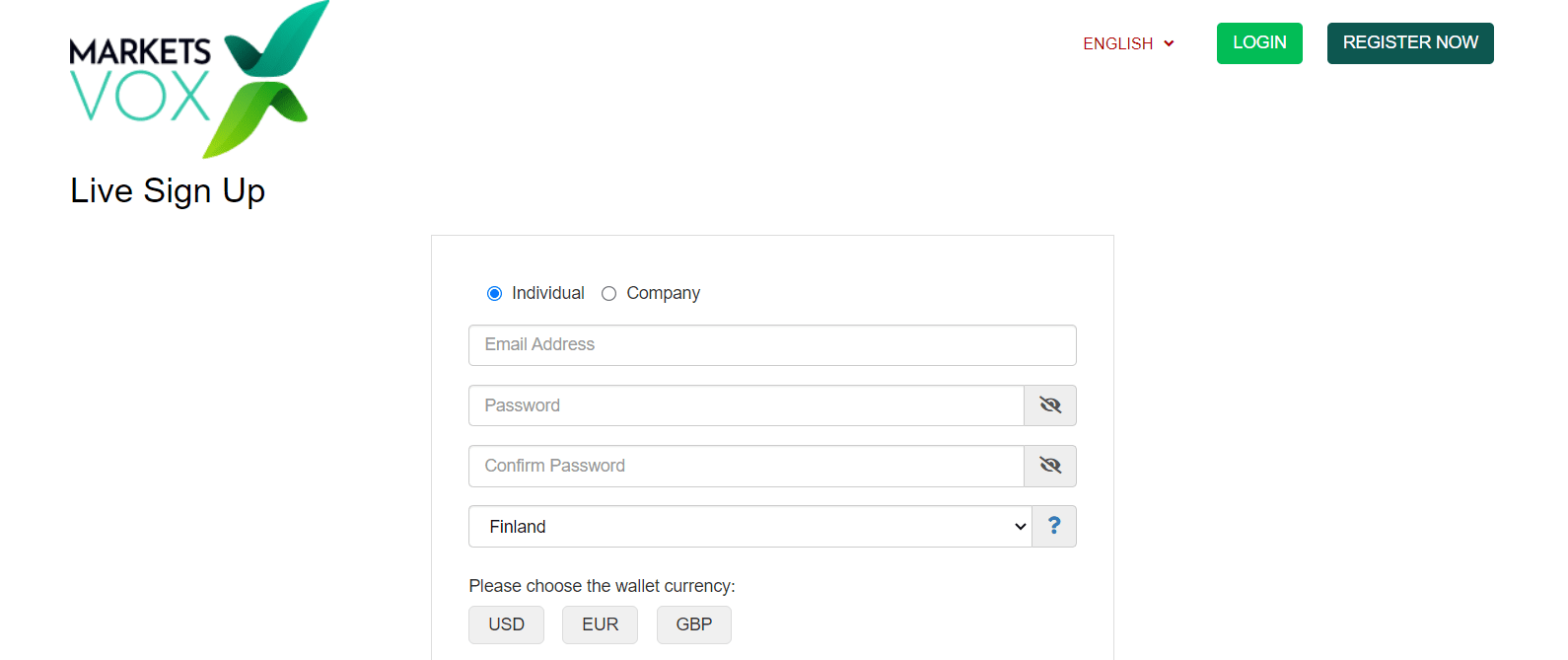
Task: Click the MarketsVox green bird logo icon
Action: click(268, 79)
